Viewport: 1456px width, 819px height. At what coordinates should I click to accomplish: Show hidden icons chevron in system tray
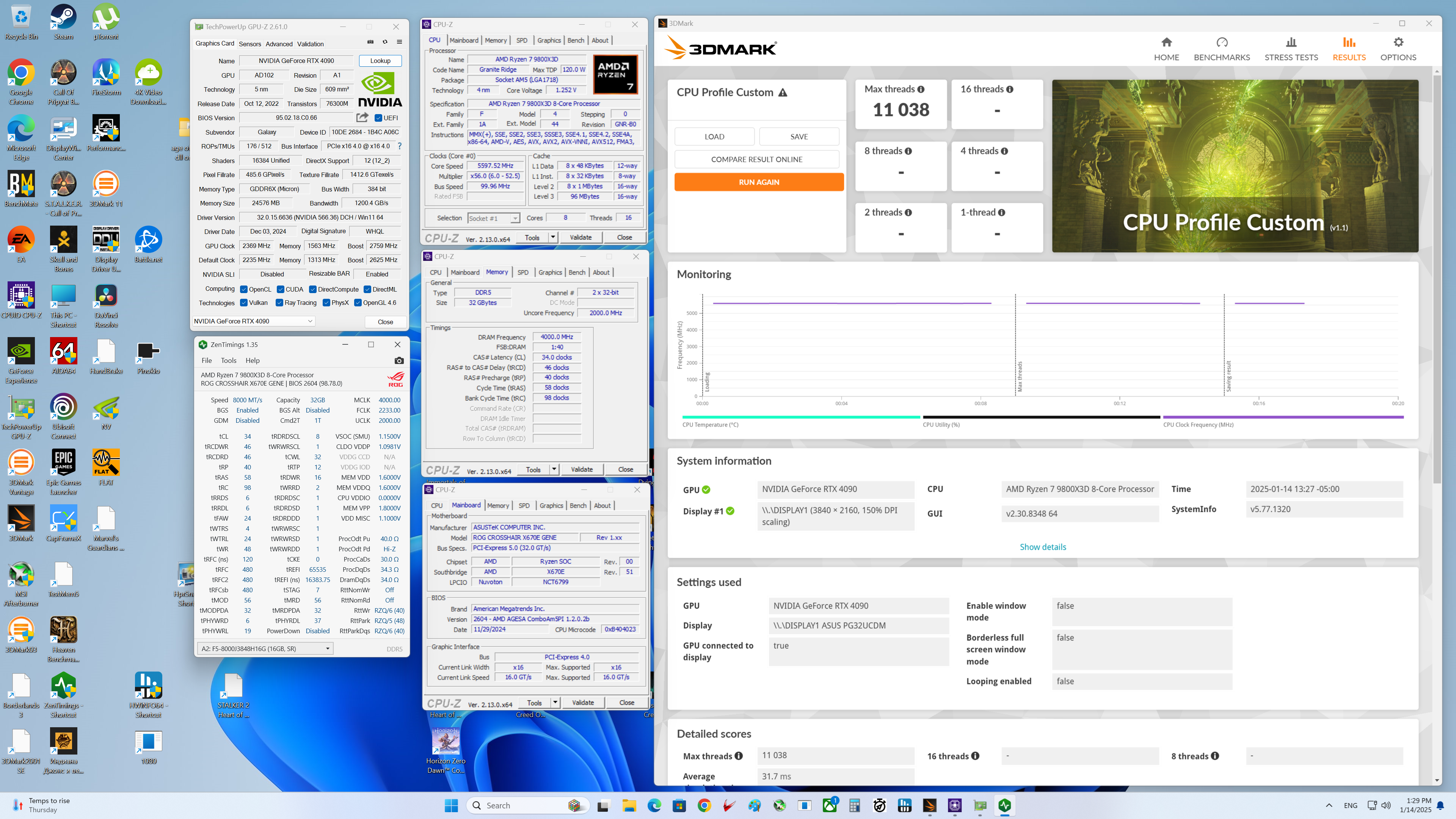[1329, 805]
